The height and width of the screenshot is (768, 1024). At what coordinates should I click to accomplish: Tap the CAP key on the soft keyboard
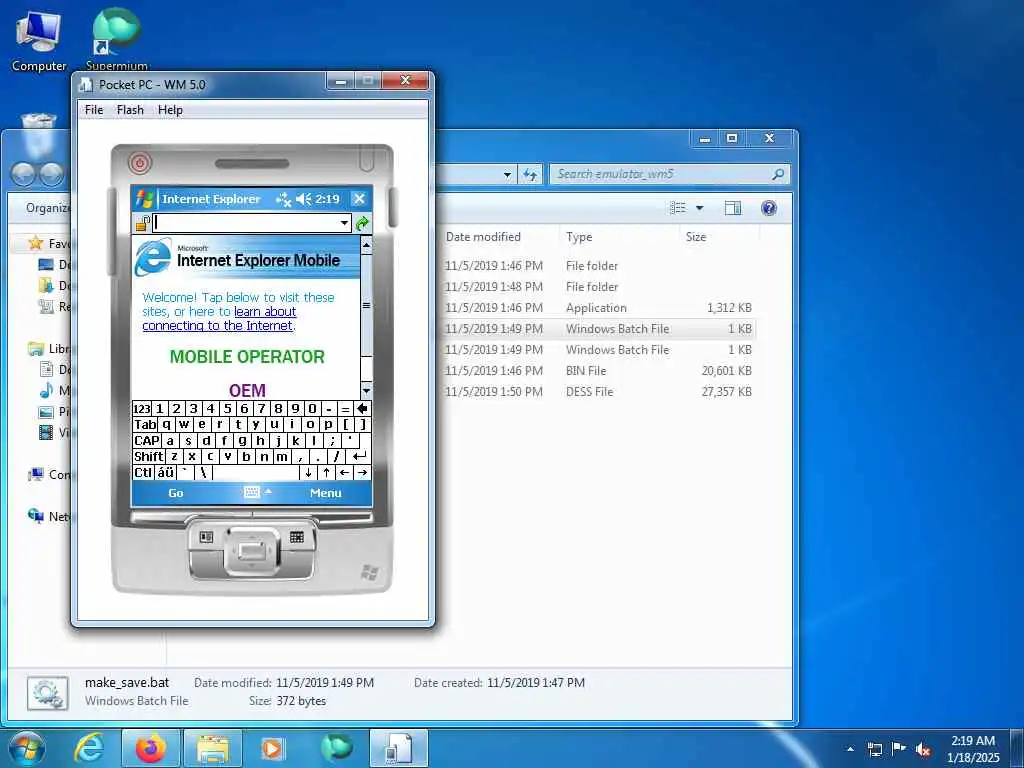[146, 441]
